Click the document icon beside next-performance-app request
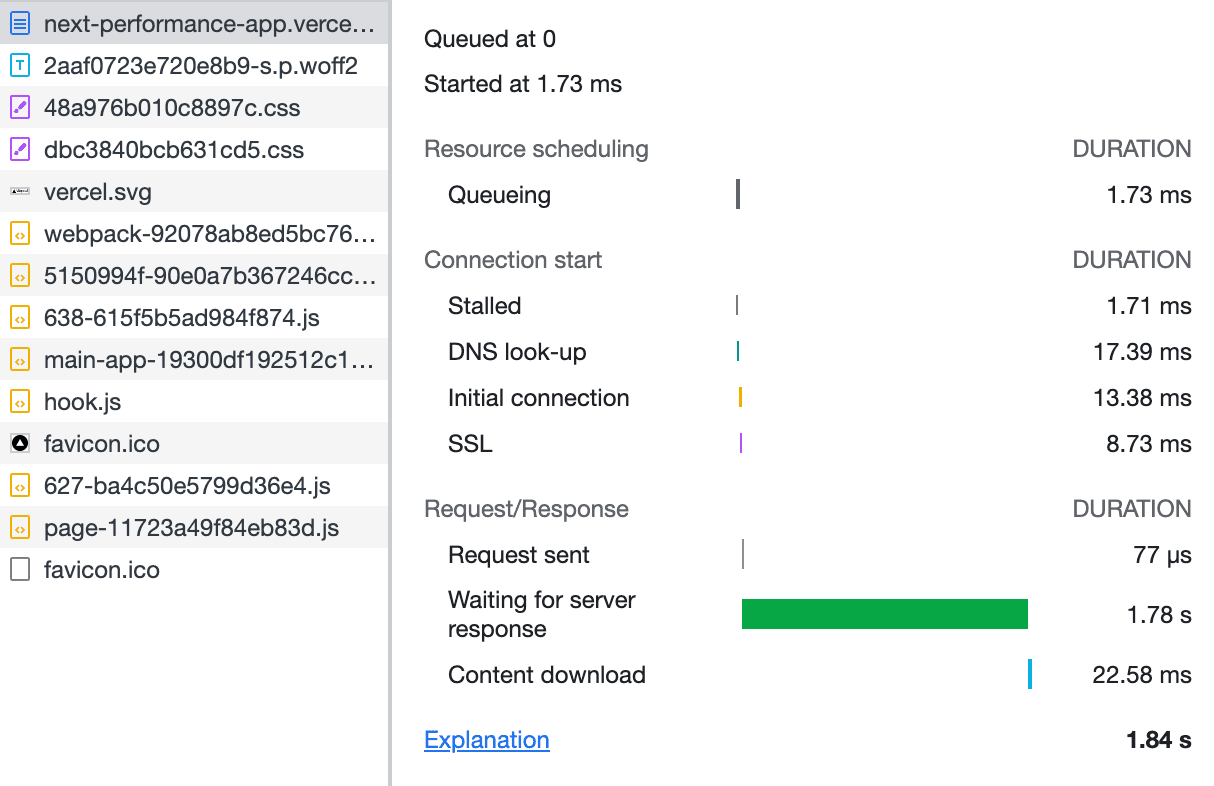This screenshot has height=786, width=1214. (x=20, y=24)
